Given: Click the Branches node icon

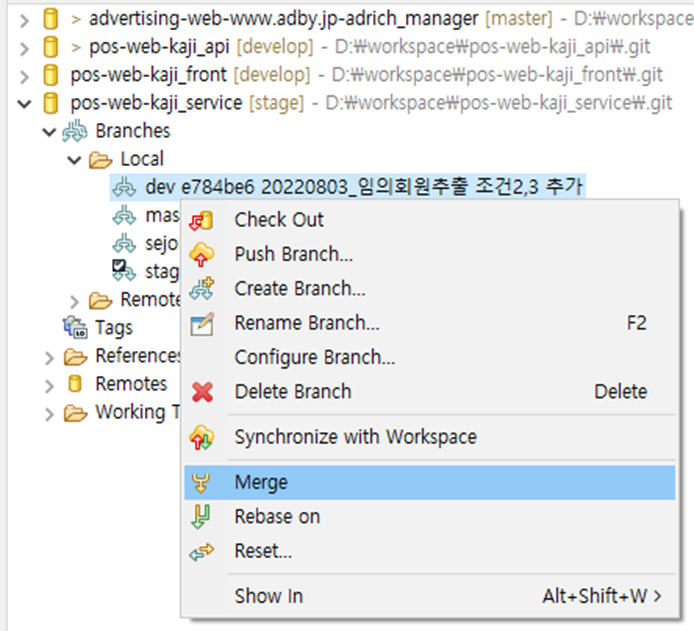Looking at the screenshot, I should pos(74,131).
